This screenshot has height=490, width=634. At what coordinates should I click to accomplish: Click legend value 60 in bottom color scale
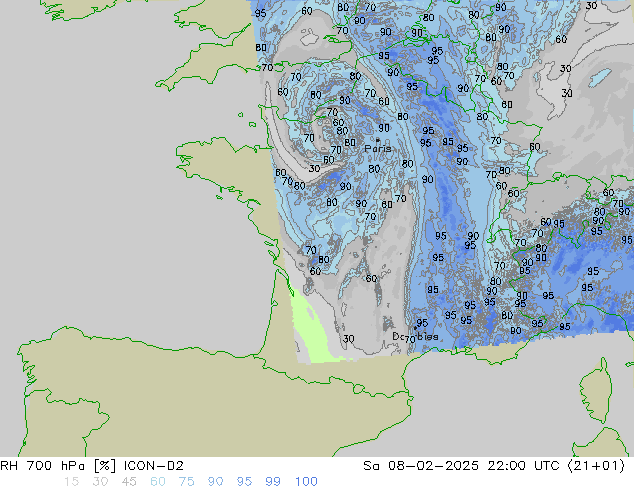[158, 482]
